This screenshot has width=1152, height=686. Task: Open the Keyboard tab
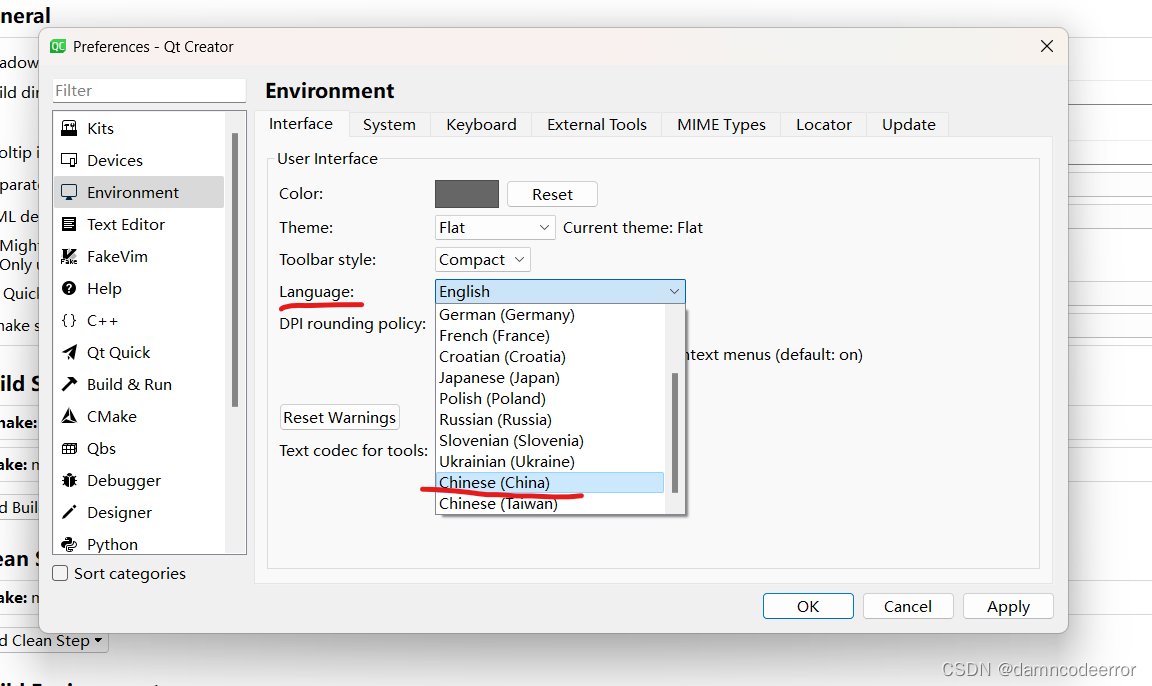click(481, 125)
